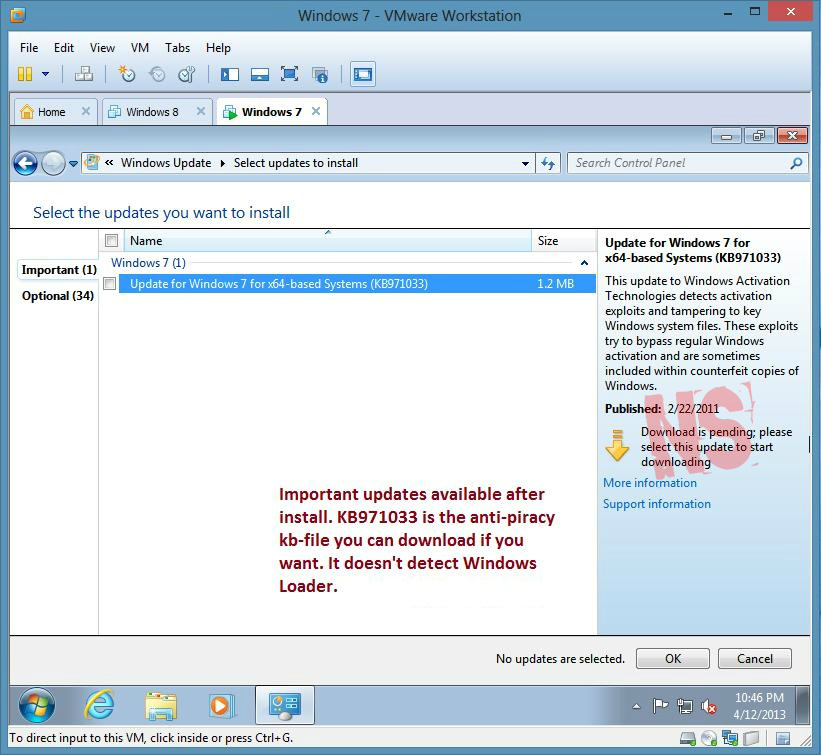The image size is (821, 755).
Task: Click Show desktop strip beside the clock
Action: (803, 705)
